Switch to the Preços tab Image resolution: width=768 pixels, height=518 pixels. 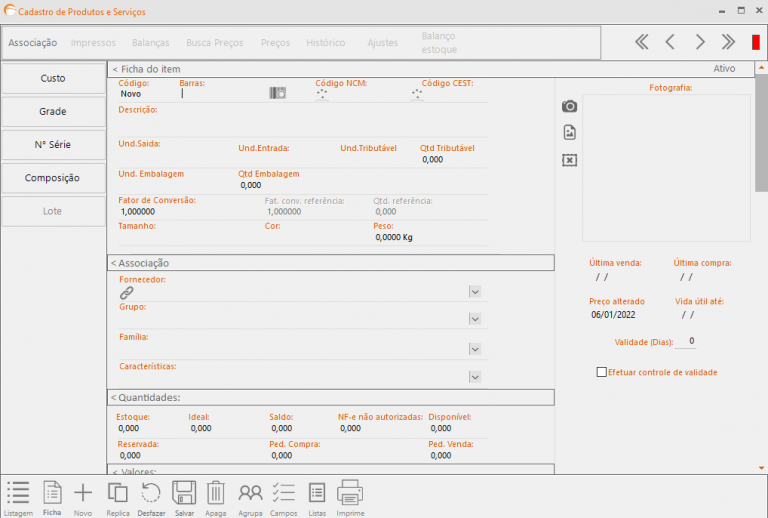[x=275, y=43]
